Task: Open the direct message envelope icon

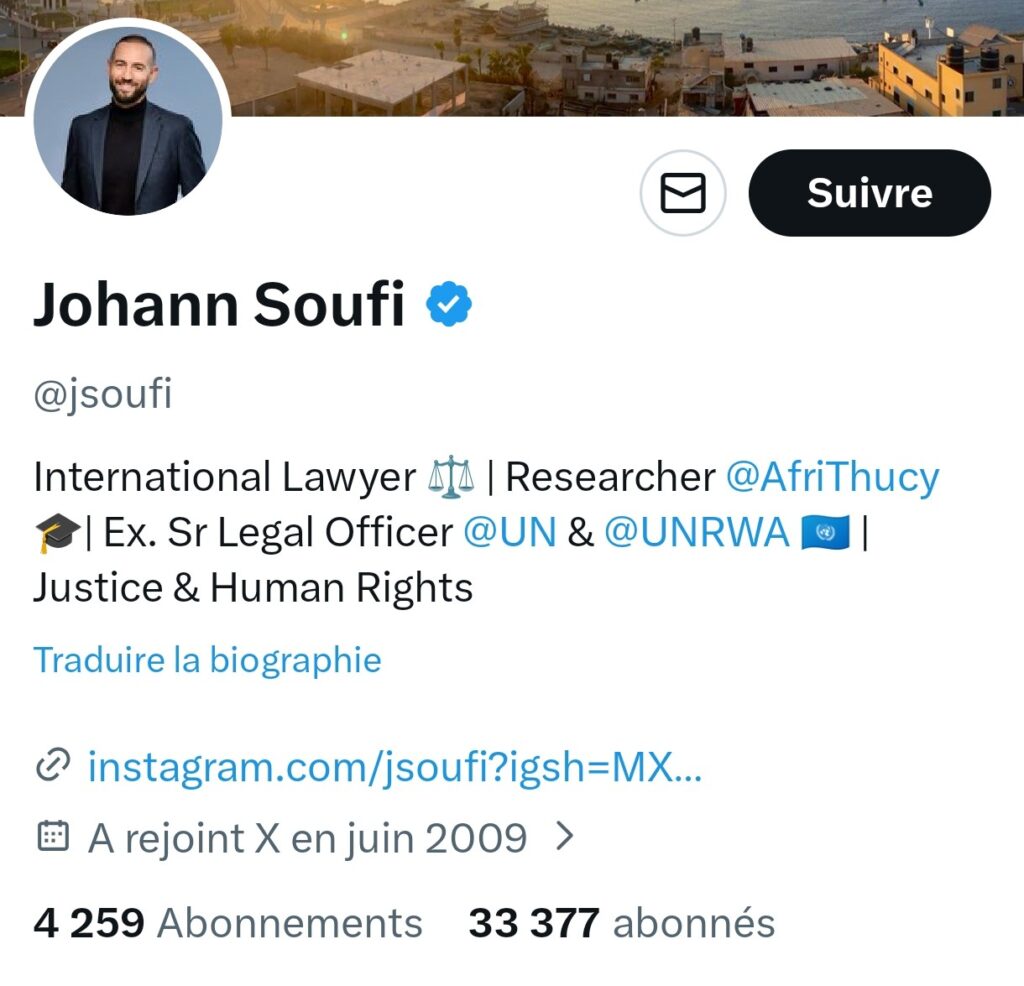Action: pos(682,193)
